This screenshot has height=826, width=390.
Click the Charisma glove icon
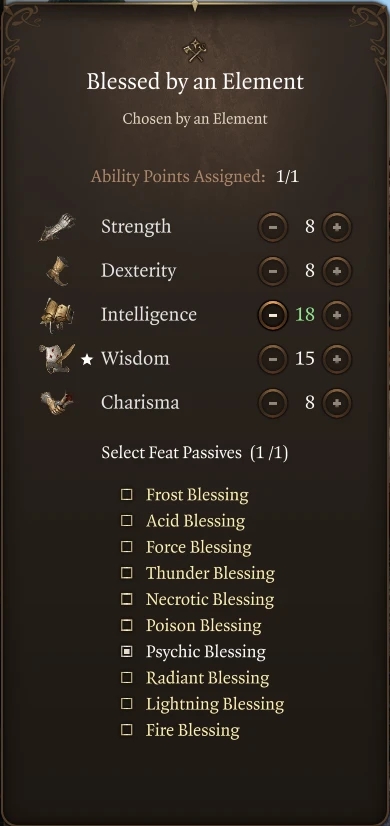pyautogui.click(x=56, y=403)
